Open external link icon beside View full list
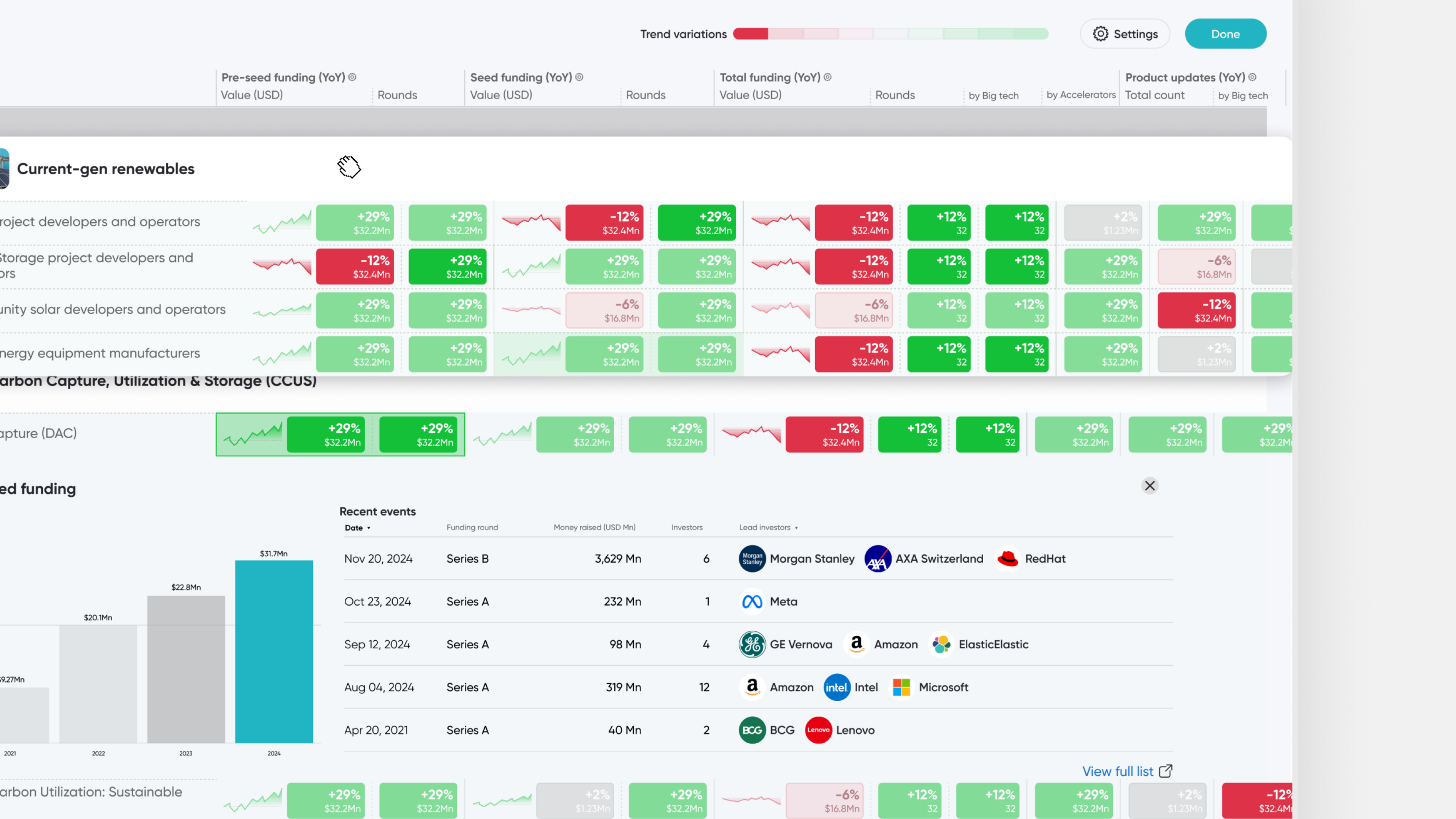This screenshot has height=819, width=1456. coord(1166,771)
